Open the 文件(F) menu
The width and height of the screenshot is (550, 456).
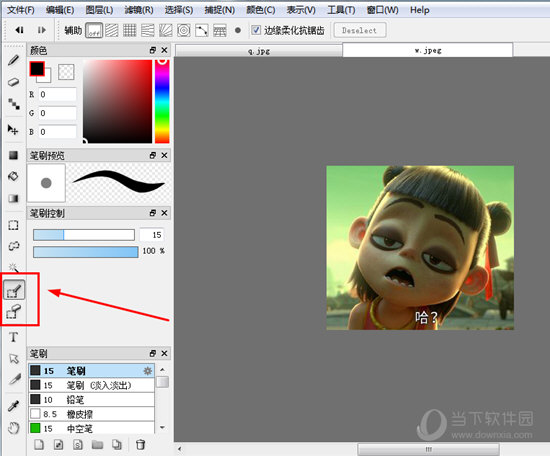(21, 10)
